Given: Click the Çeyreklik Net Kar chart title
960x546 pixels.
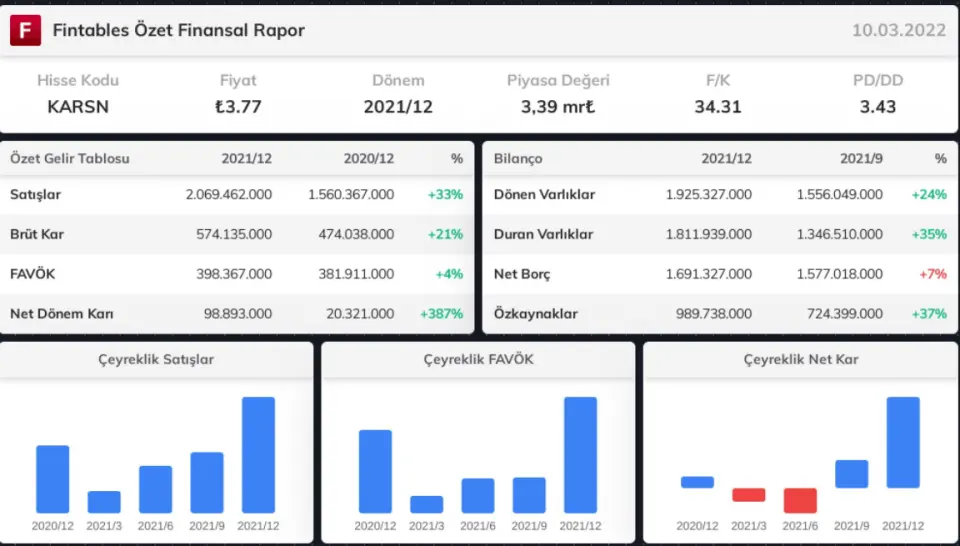Looking at the screenshot, I should point(800,359).
